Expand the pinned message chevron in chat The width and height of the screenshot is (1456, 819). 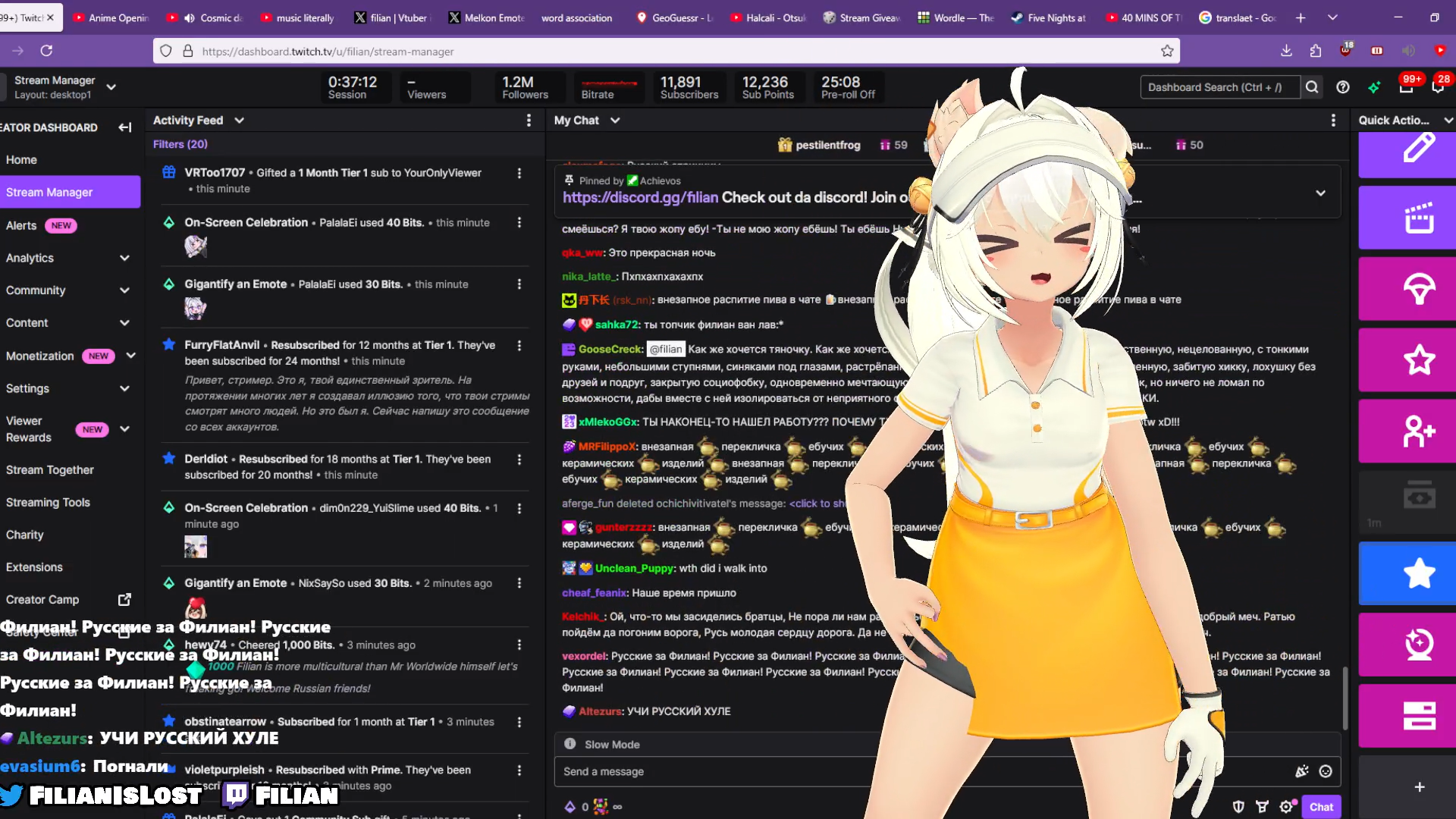pos(1320,193)
